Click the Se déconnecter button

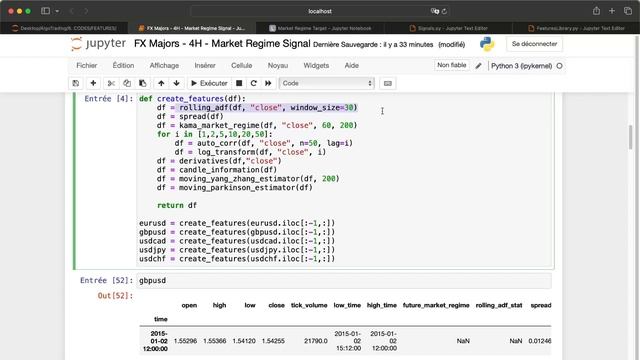click(534, 44)
